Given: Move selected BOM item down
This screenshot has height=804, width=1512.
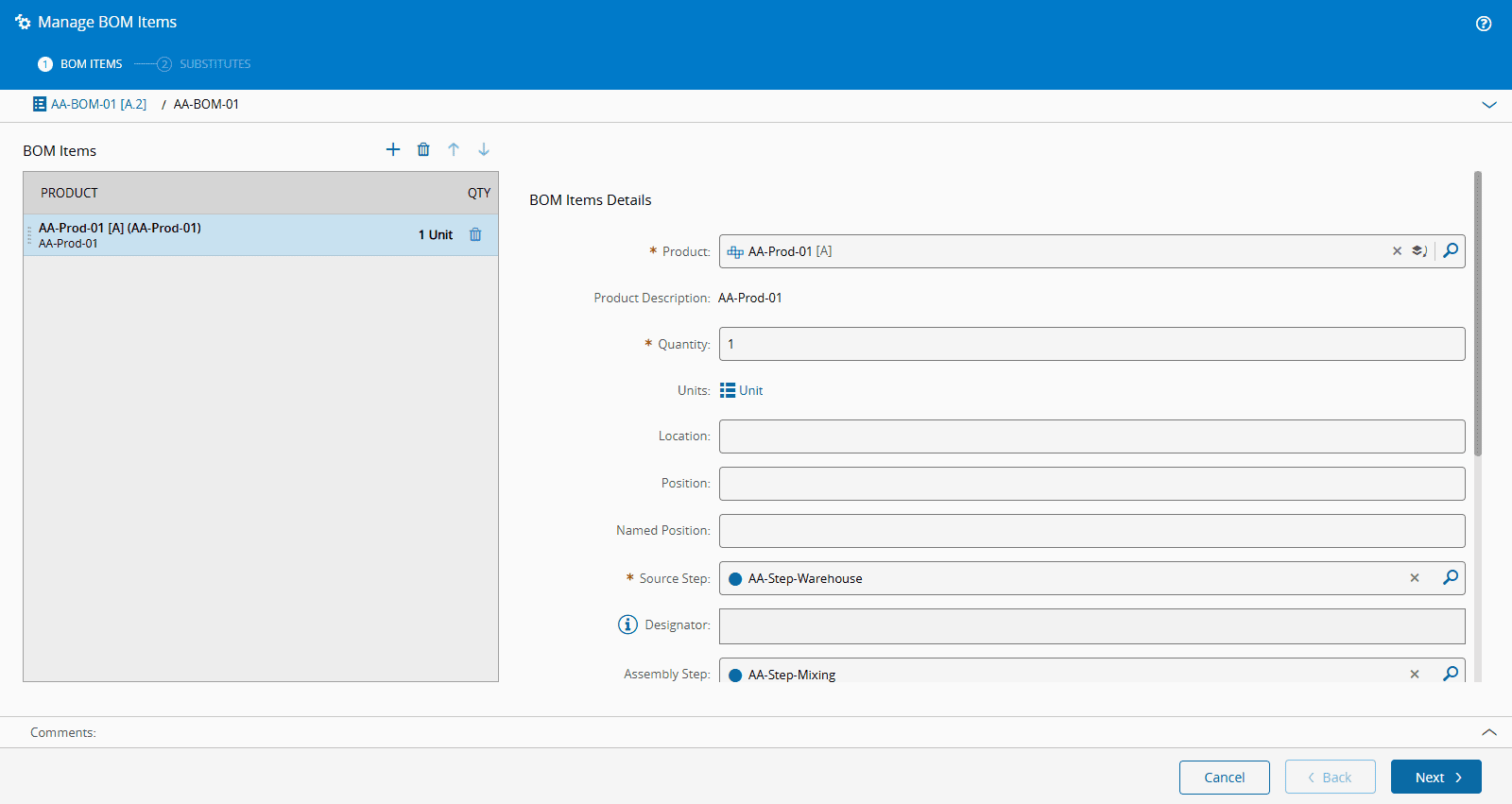Looking at the screenshot, I should pos(484,149).
